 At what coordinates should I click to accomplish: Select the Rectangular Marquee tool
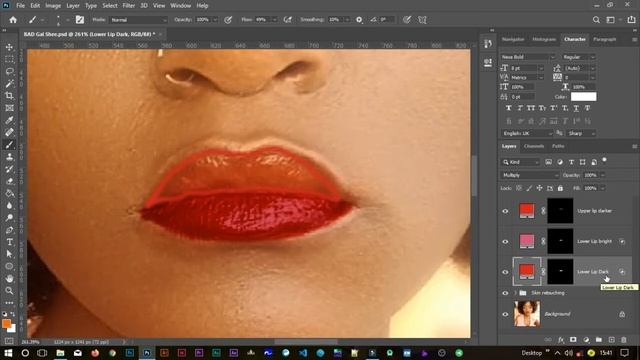pyautogui.click(x=9, y=60)
